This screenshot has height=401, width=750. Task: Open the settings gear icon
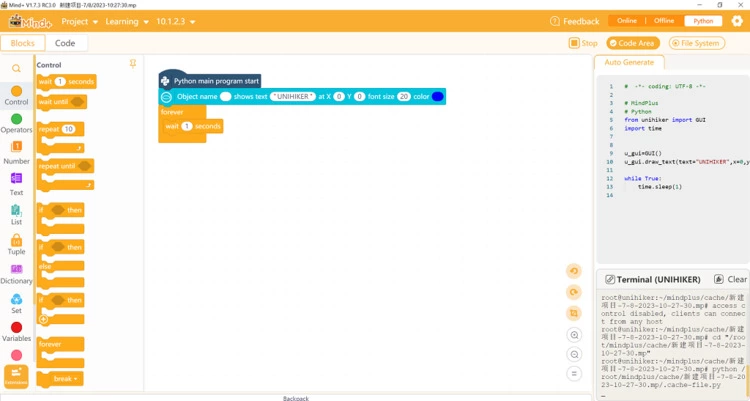[737, 21]
